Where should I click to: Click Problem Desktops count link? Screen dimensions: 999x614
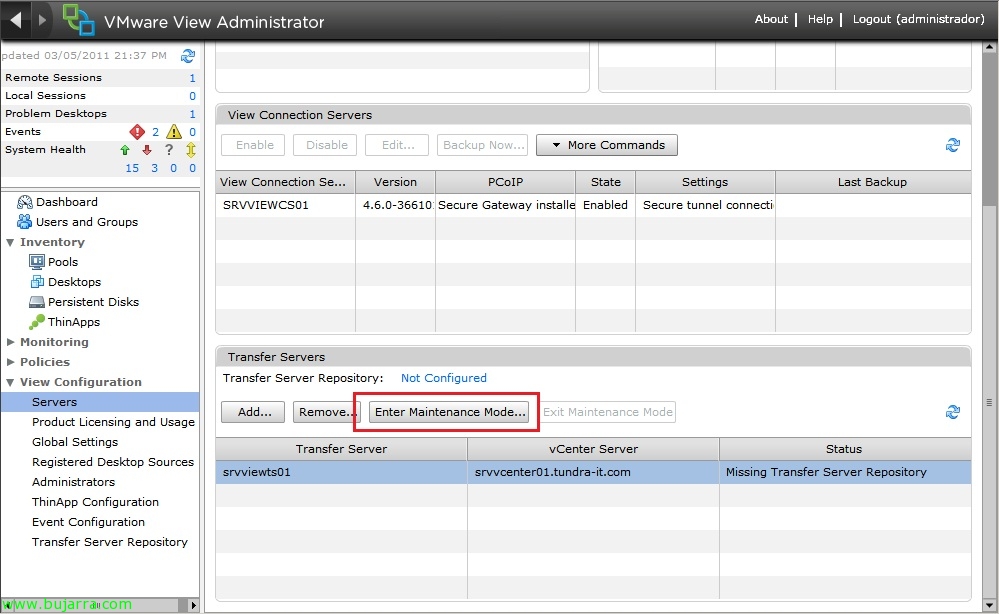point(192,114)
